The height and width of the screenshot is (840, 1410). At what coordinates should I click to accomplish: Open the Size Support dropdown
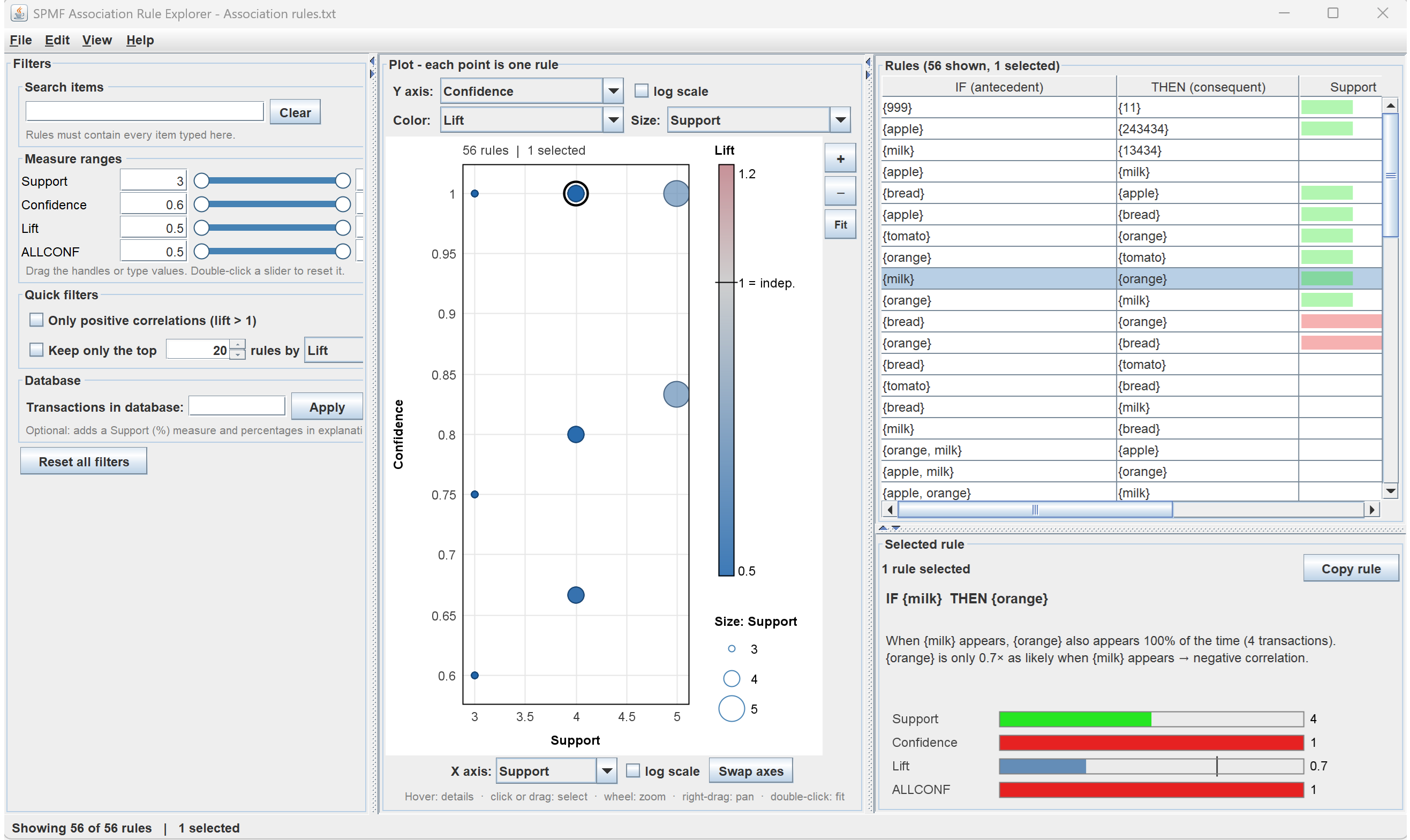(x=758, y=120)
